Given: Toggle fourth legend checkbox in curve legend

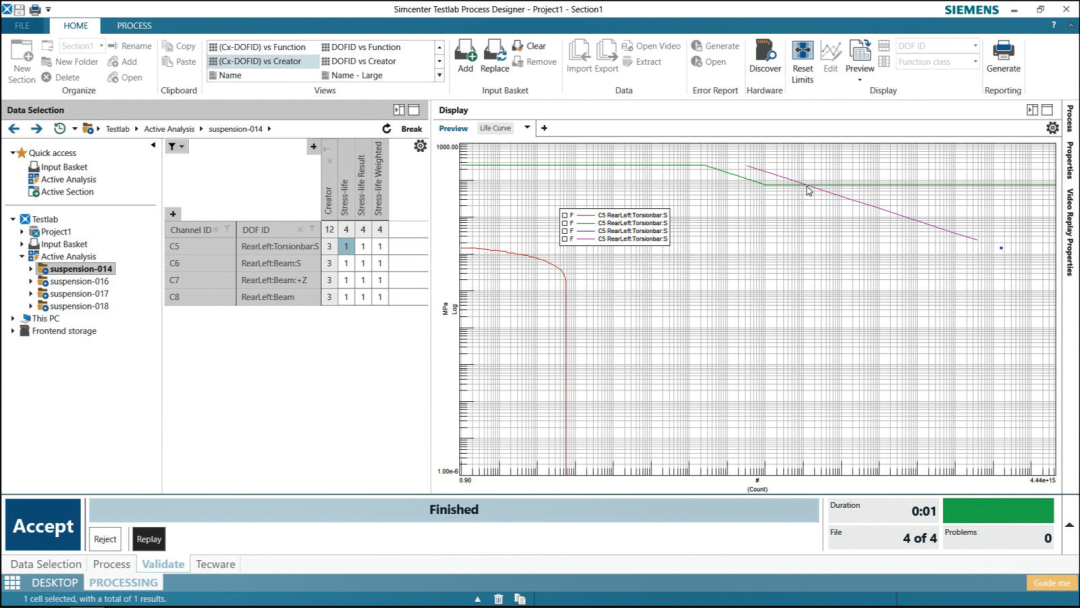Looking at the screenshot, I should coord(565,239).
